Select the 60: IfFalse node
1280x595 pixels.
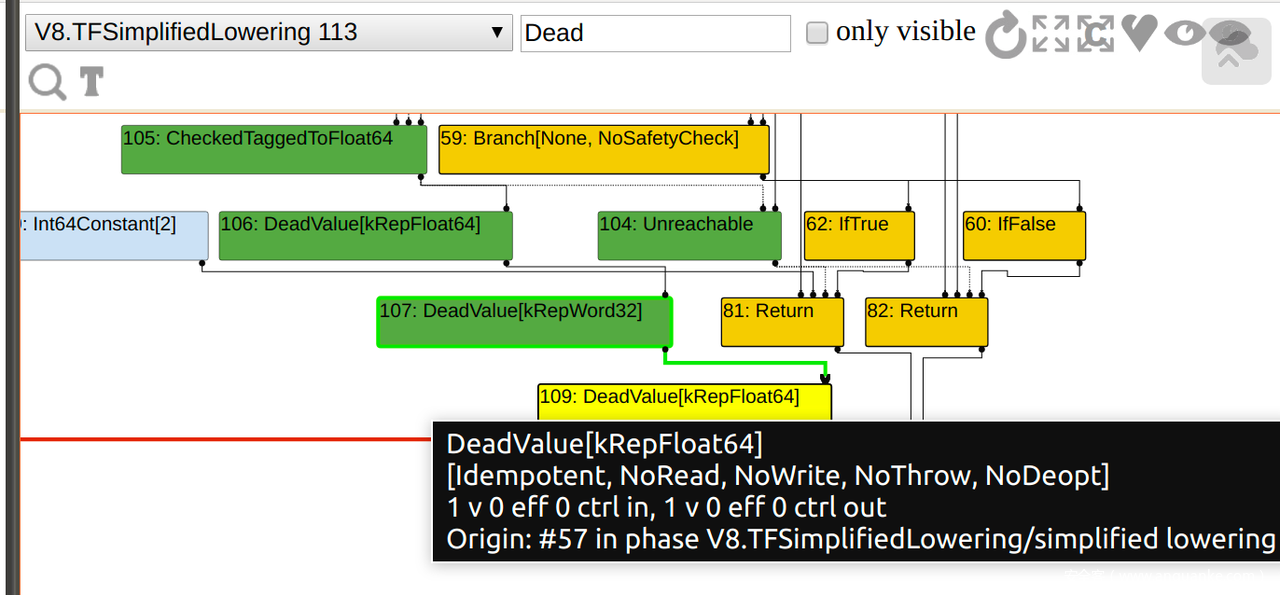click(1023, 235)
